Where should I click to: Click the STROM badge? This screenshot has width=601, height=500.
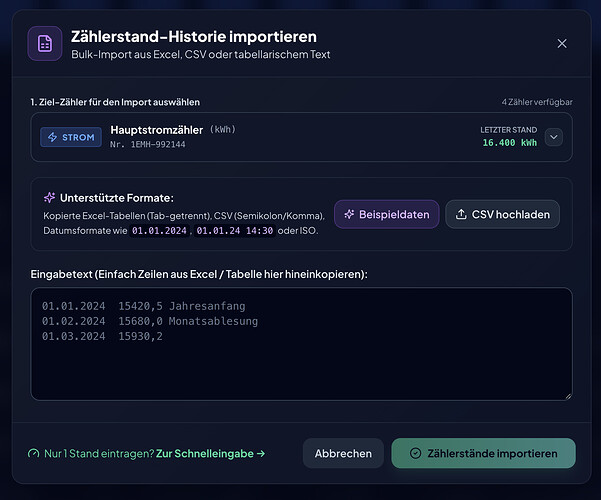click(x=71, y=137)
